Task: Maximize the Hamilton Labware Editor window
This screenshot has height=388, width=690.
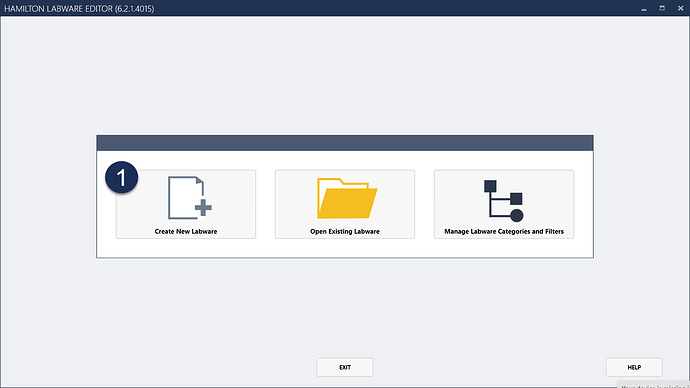Action: point(662,8)
